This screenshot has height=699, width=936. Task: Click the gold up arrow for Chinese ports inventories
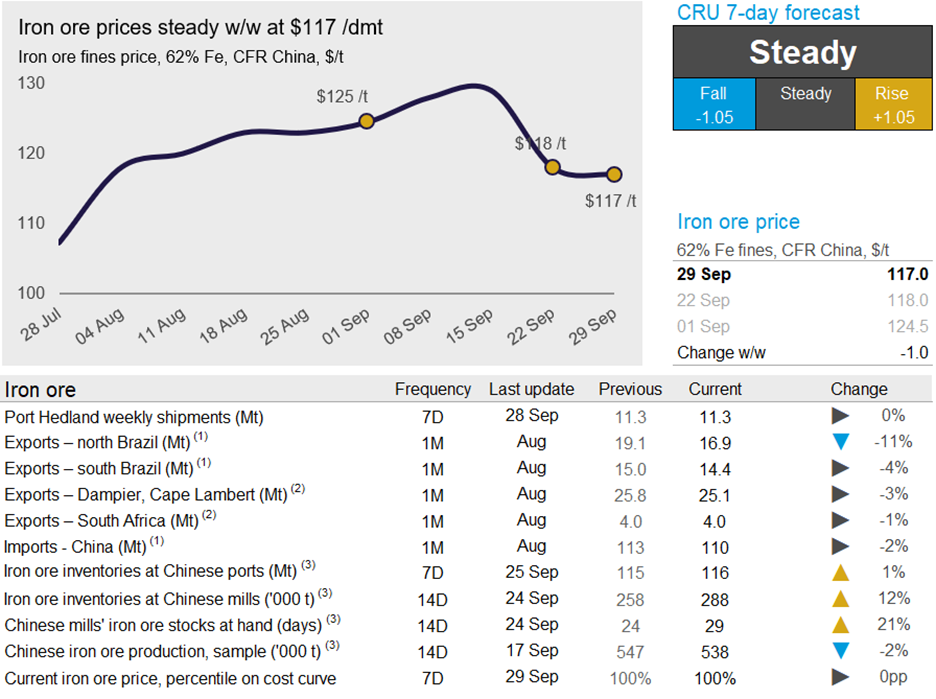coord(841,572)
